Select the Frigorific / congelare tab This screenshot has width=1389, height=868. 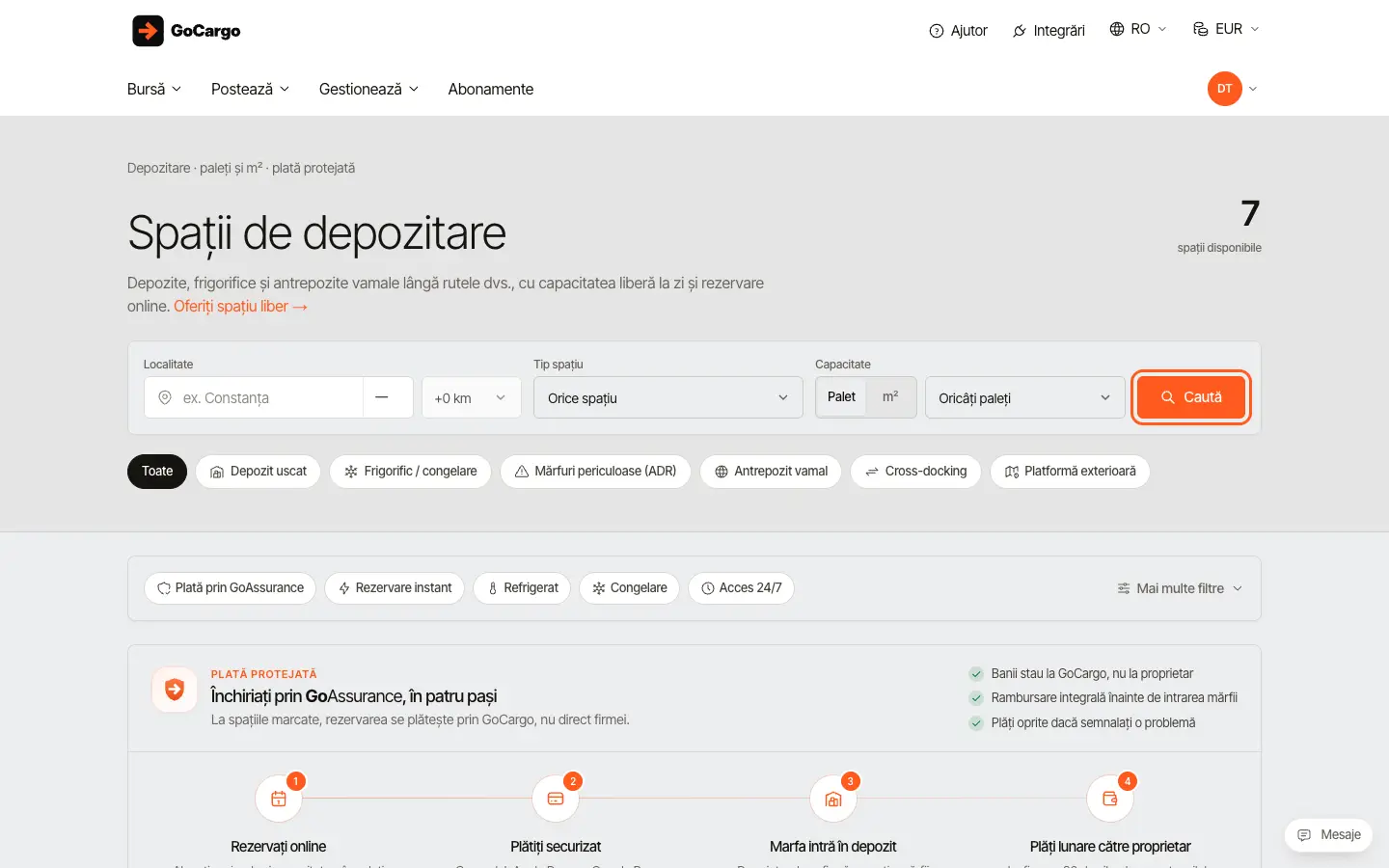[x=411, y=472]
